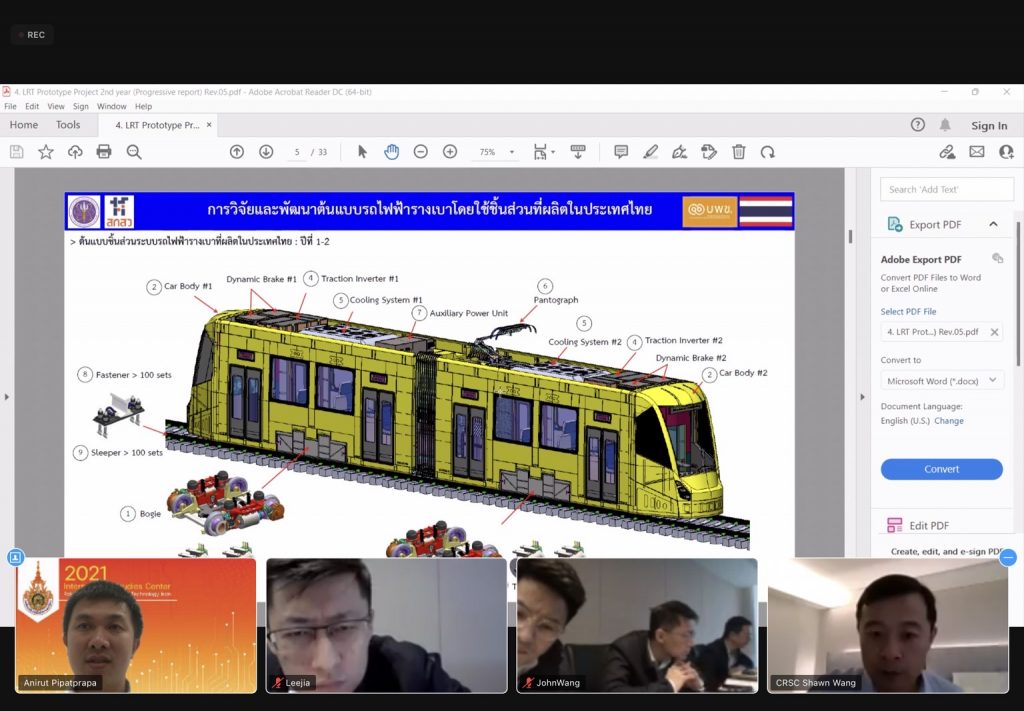
Task: Click the delete trash icon
Action: click(x=739, y=152)
